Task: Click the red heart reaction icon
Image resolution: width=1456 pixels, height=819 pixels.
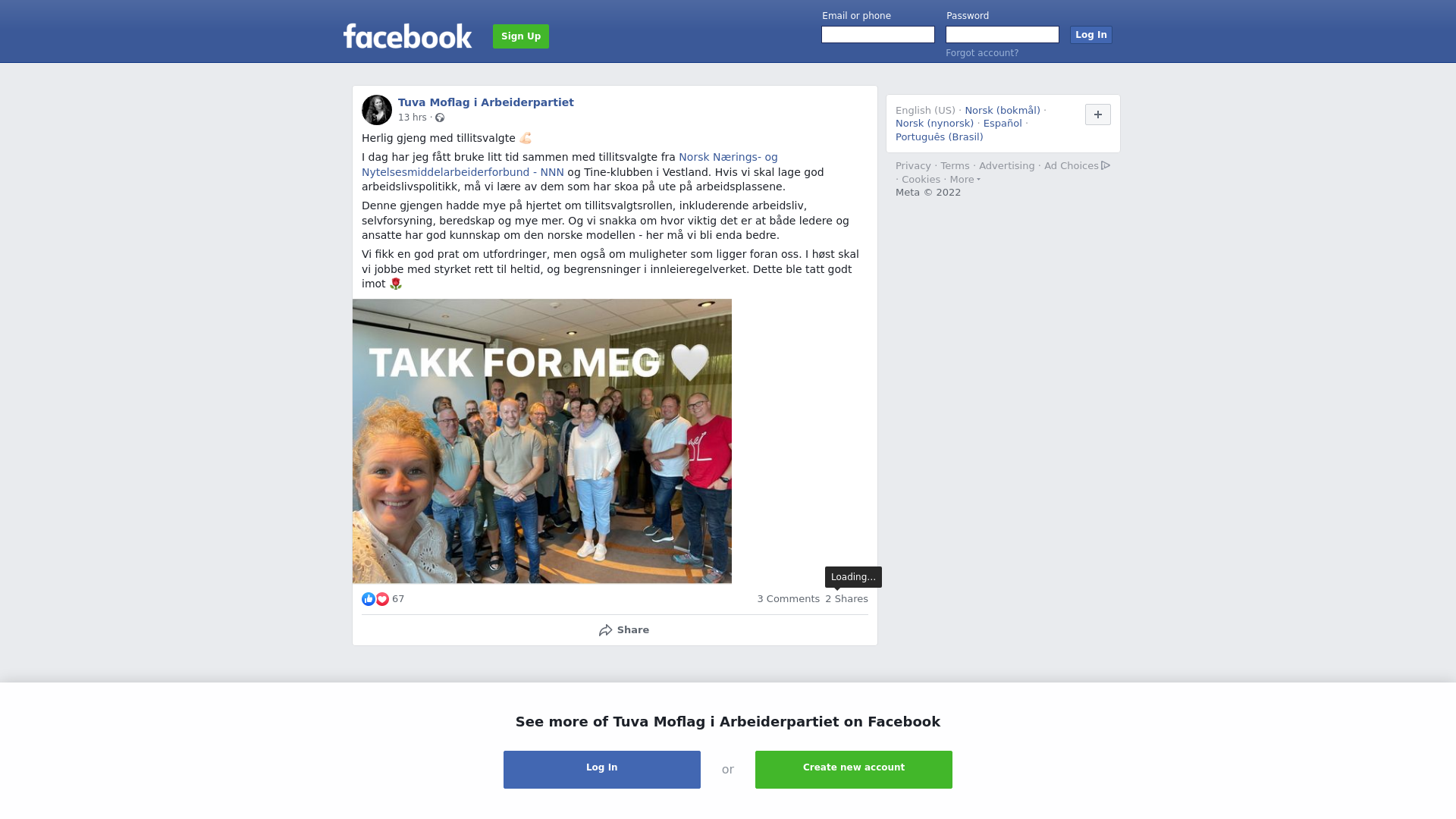Action: 382,599
